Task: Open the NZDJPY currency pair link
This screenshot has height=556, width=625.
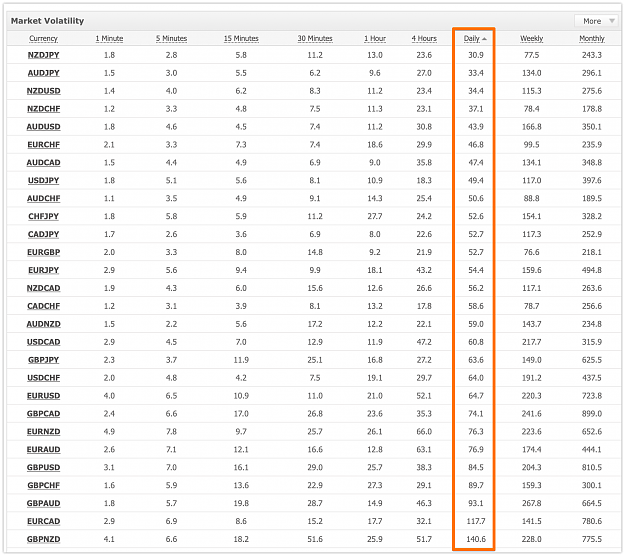Action: click(x=43, y=55)
